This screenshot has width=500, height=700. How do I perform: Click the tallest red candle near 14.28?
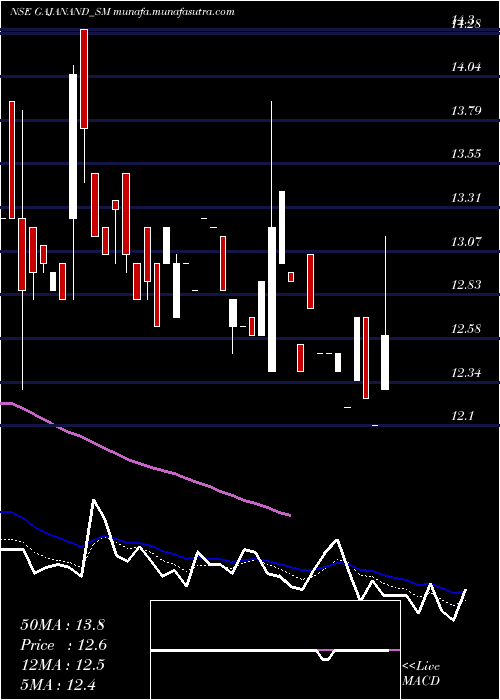pyautogui.click(x=84, y=79)
